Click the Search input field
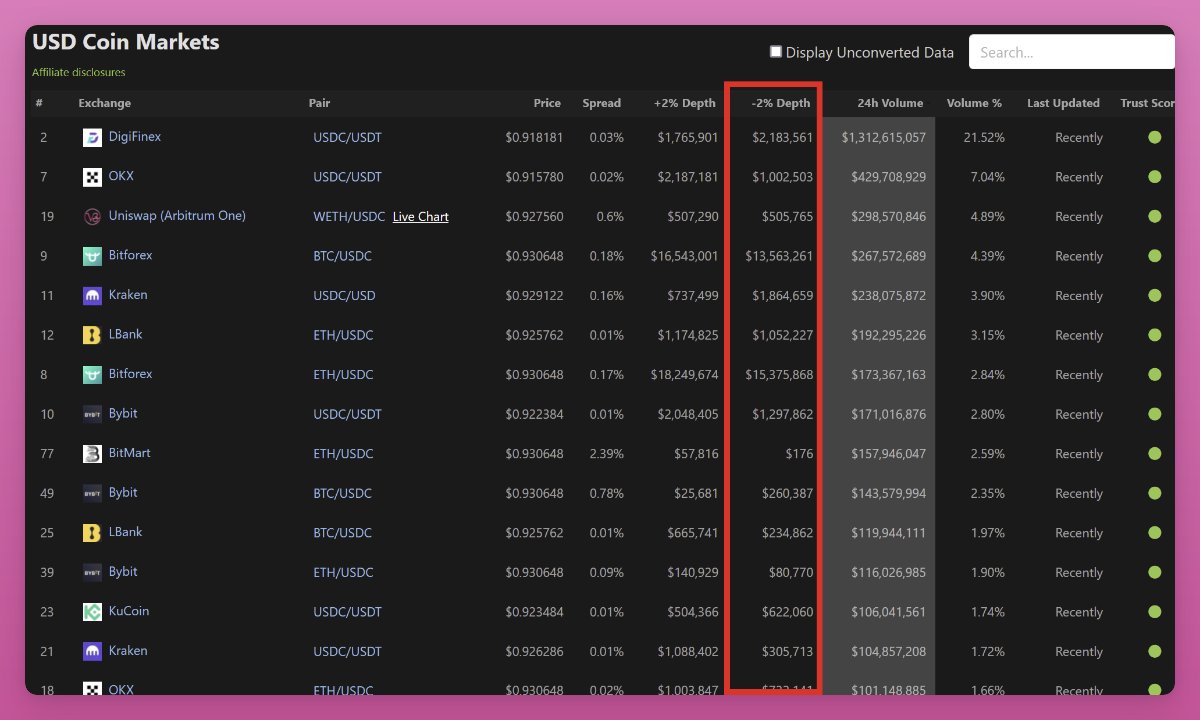Screen dimensions: 1200x720 pyautogui.click(x=1070, y=52)
